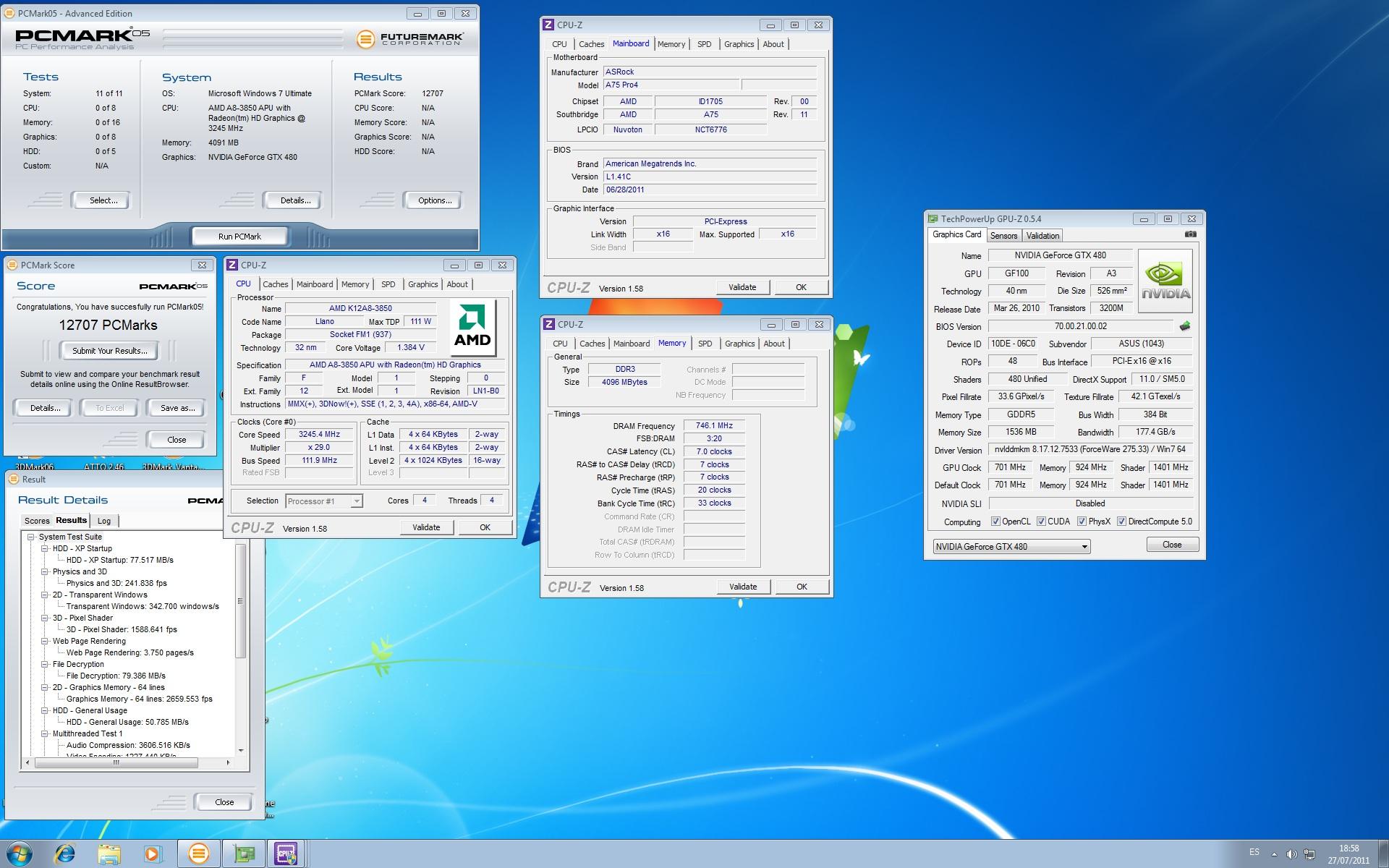Open the Windows Start menu orb

(20, 854)
